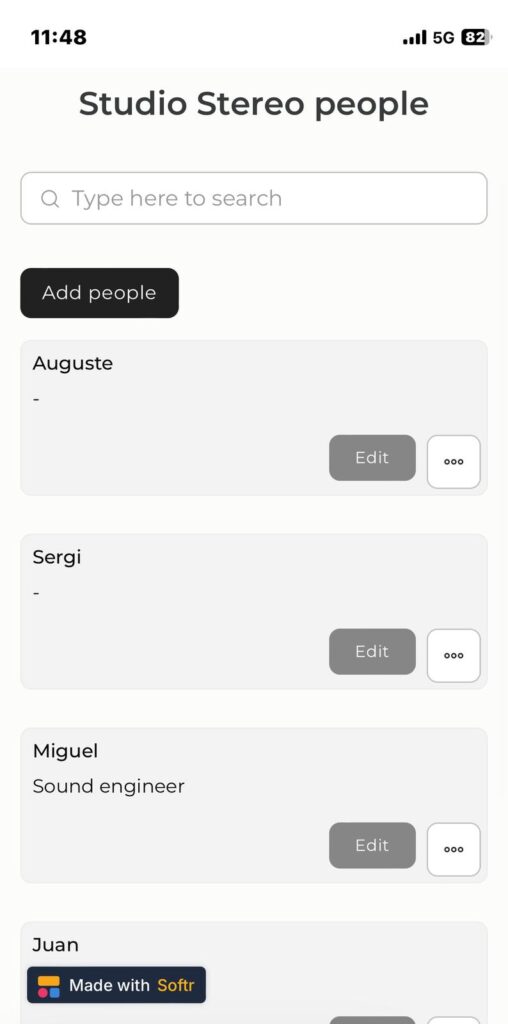Click the Softr logo icon
This screenshot has height=1024, width=508.
pyautogui.click(x=48, y=986)
